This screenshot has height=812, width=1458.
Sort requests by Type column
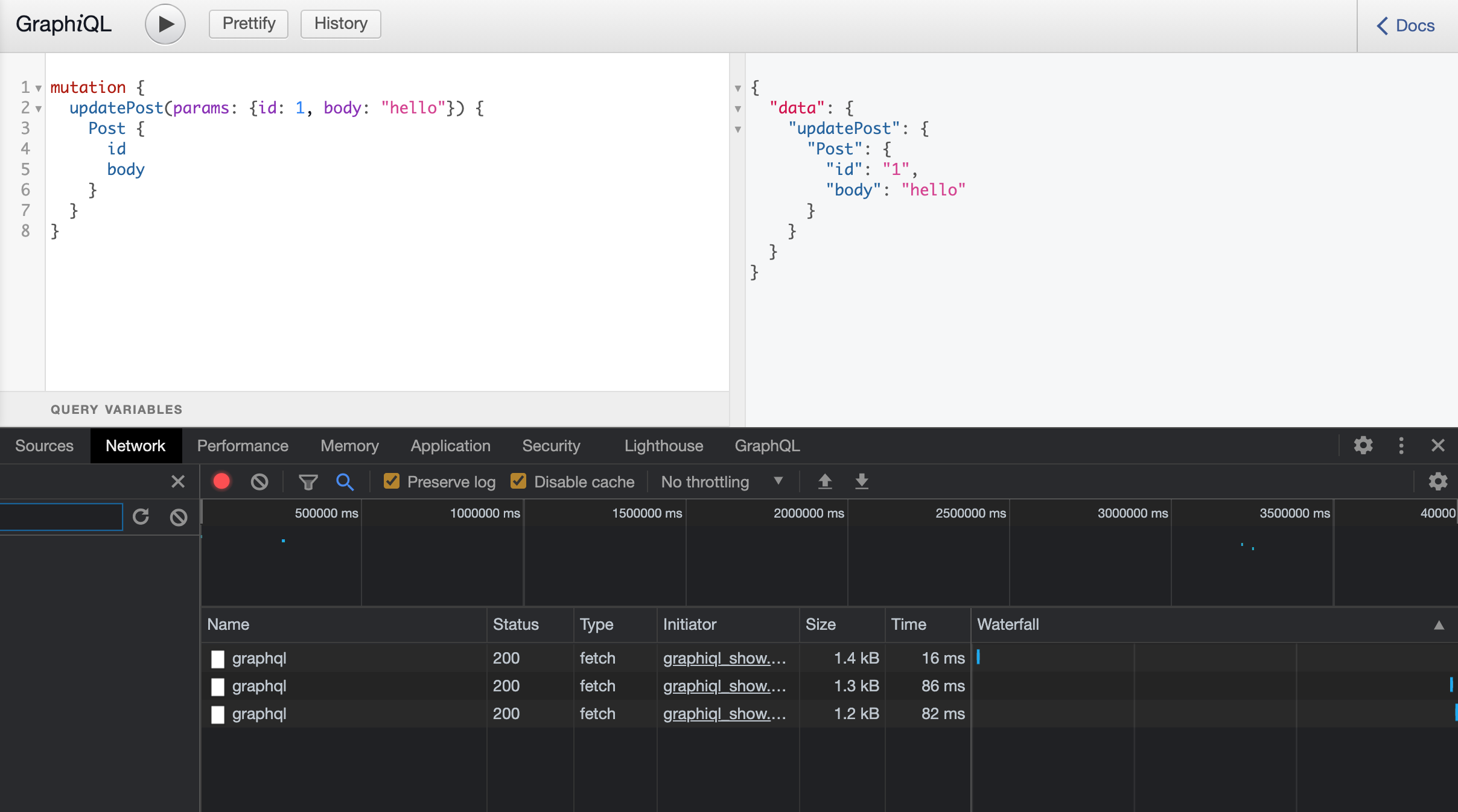[x=615, y=624]
